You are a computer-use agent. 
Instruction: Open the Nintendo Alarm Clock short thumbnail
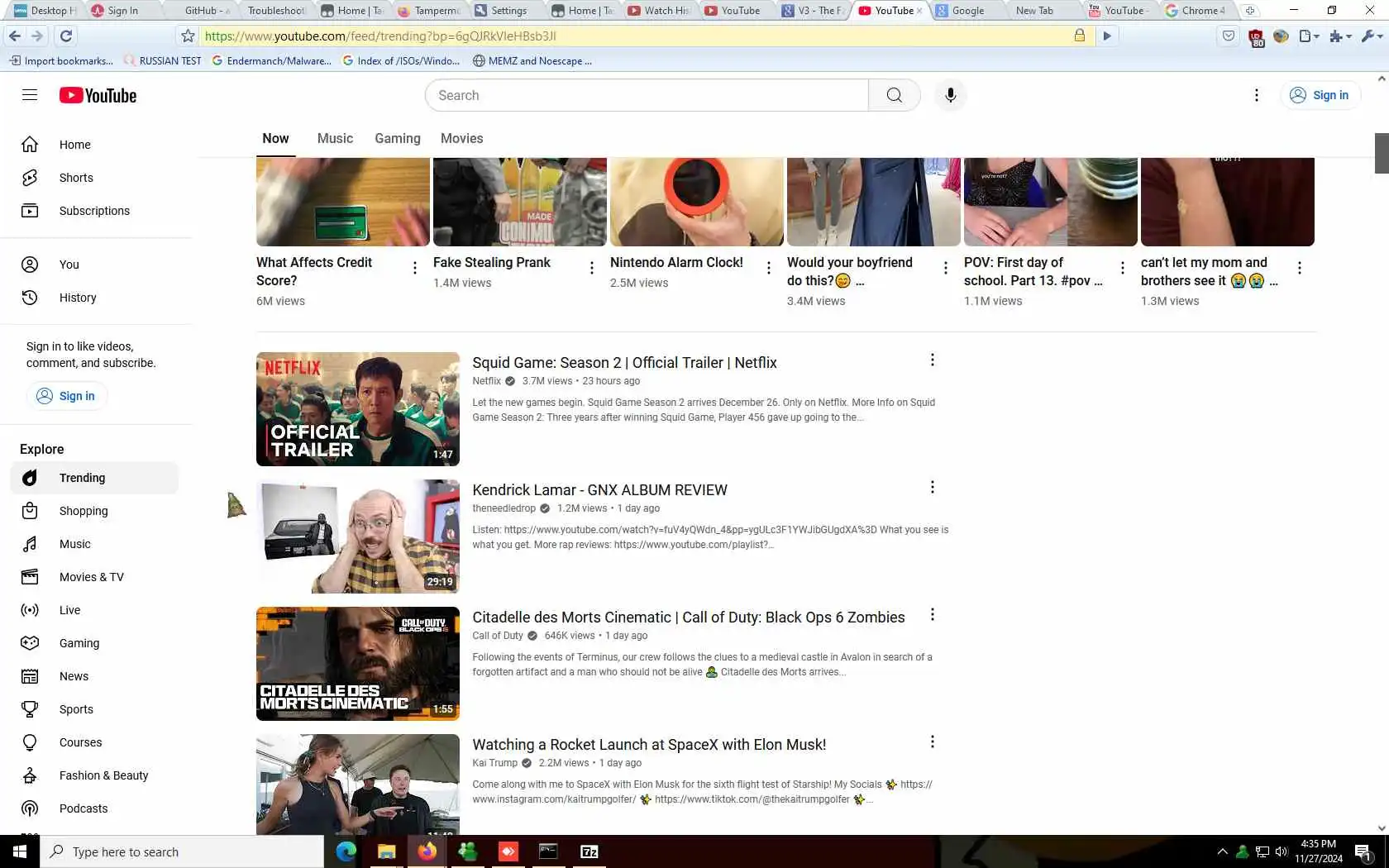697,202
